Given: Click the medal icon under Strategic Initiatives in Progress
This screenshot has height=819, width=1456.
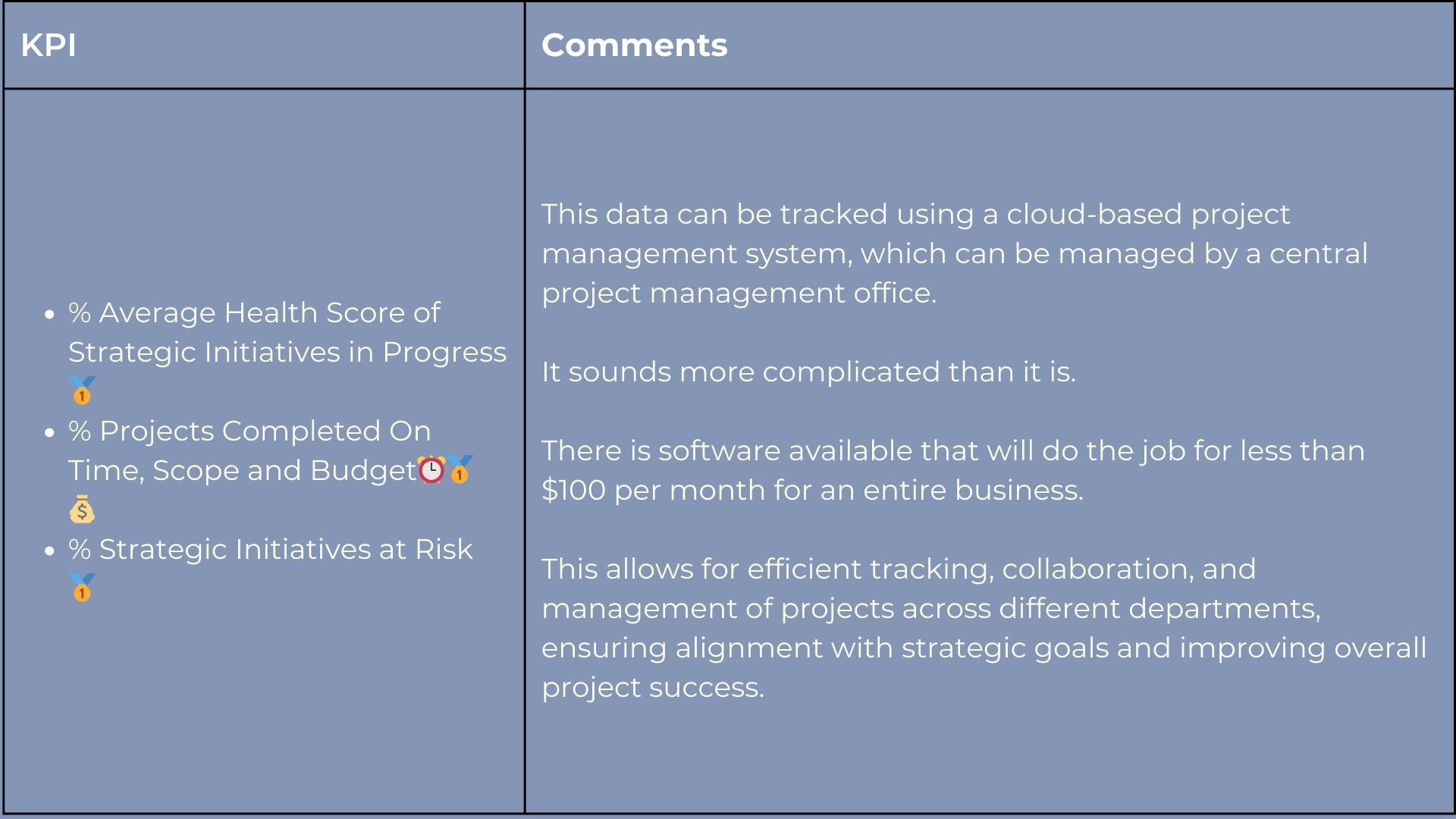Looking at the screenshot, I should 82,391.
